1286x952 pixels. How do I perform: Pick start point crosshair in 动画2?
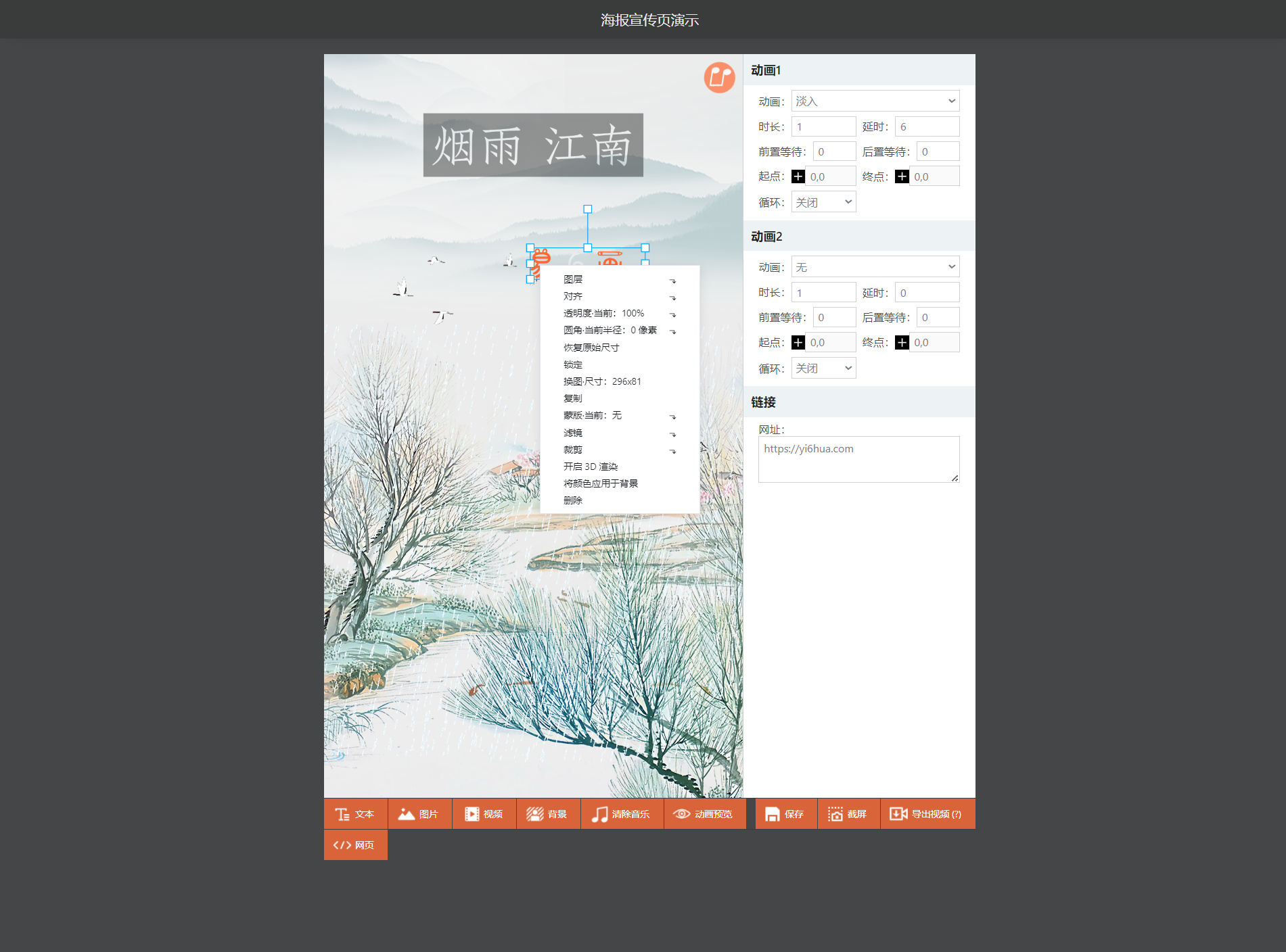[798, 343]
